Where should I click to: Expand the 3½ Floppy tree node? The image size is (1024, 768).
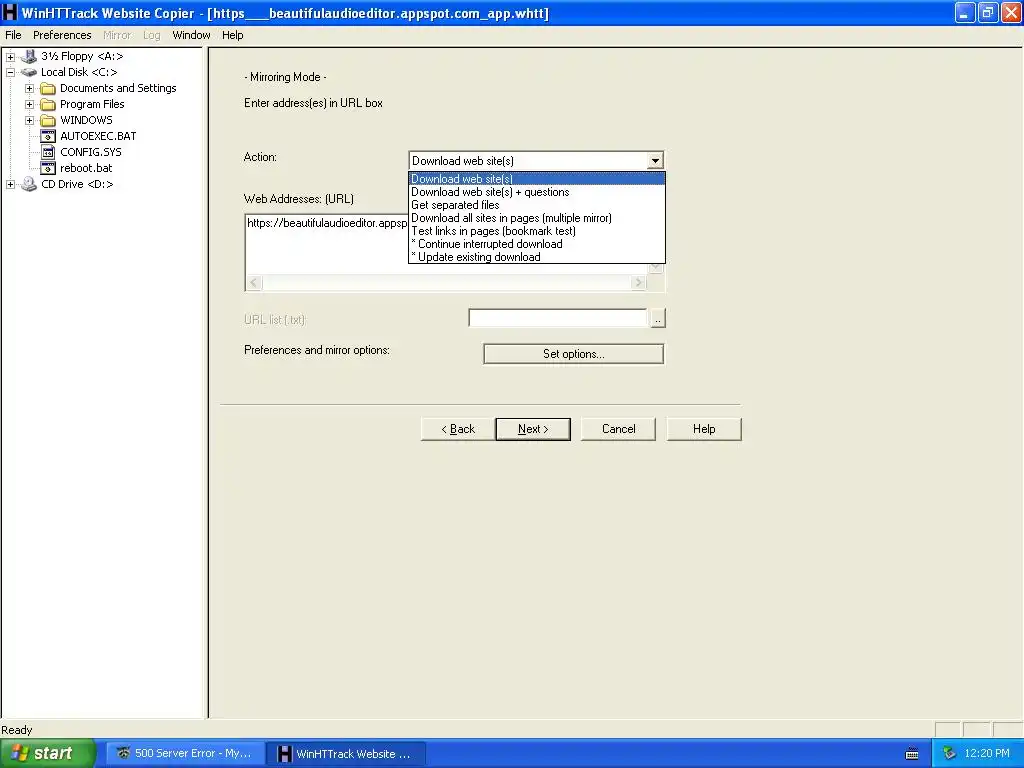point(10,57)
